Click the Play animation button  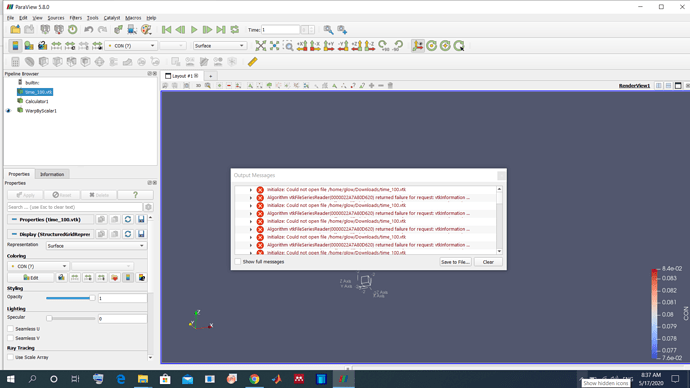pos(194,29)
